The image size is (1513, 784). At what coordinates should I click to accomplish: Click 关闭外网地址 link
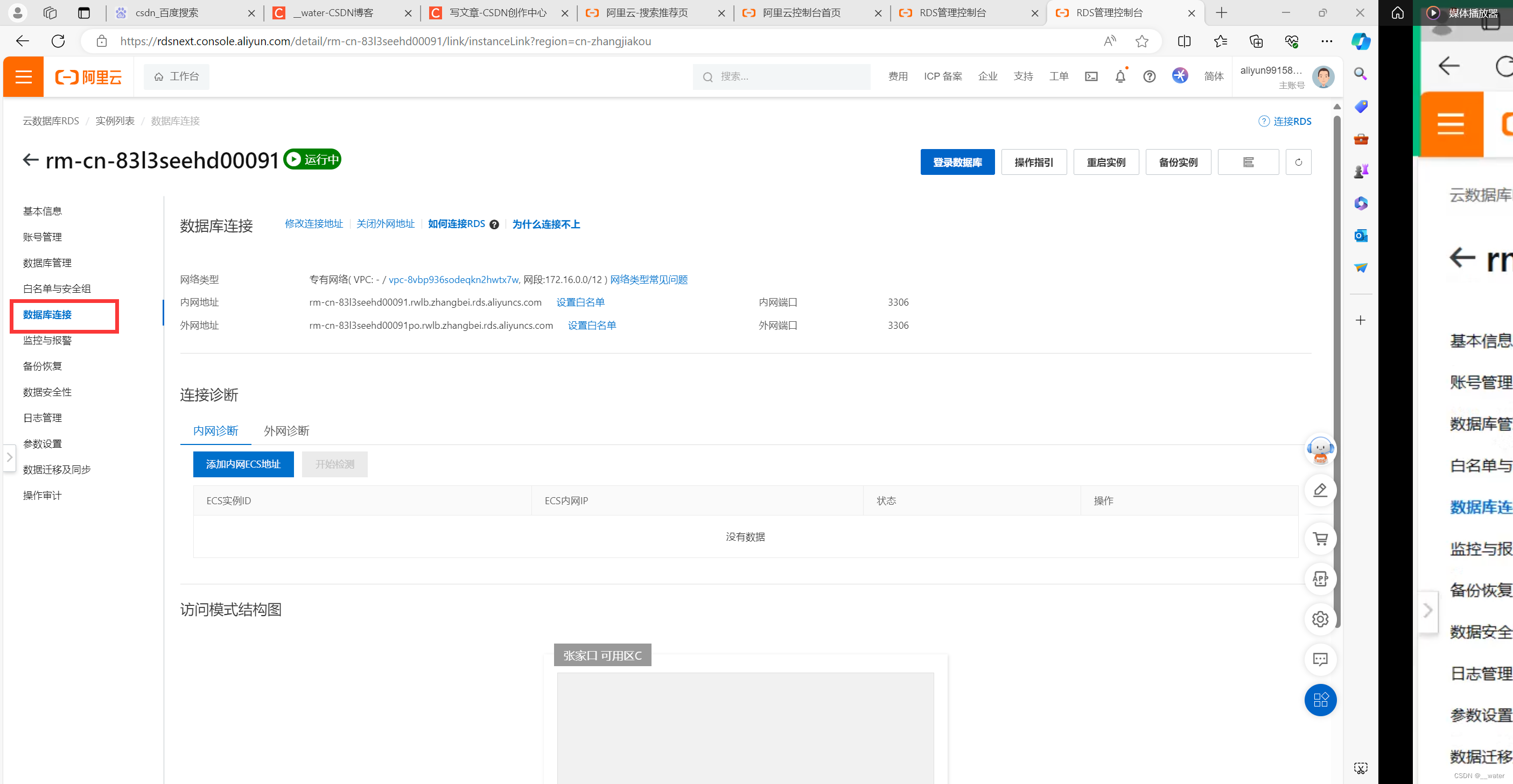[386, 224]
